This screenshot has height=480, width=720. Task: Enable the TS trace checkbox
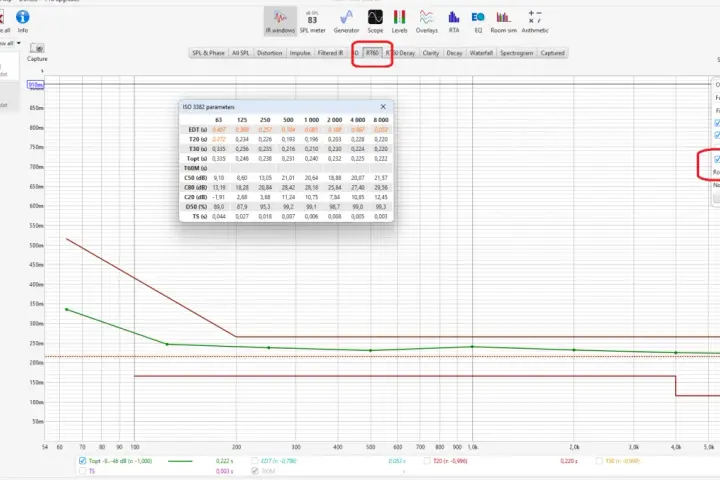[x=83, y=471]
